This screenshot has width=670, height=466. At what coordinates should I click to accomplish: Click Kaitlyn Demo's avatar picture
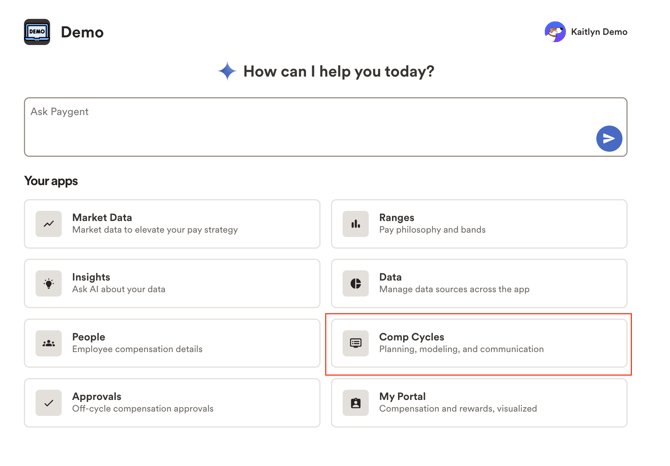pos(555,32)
